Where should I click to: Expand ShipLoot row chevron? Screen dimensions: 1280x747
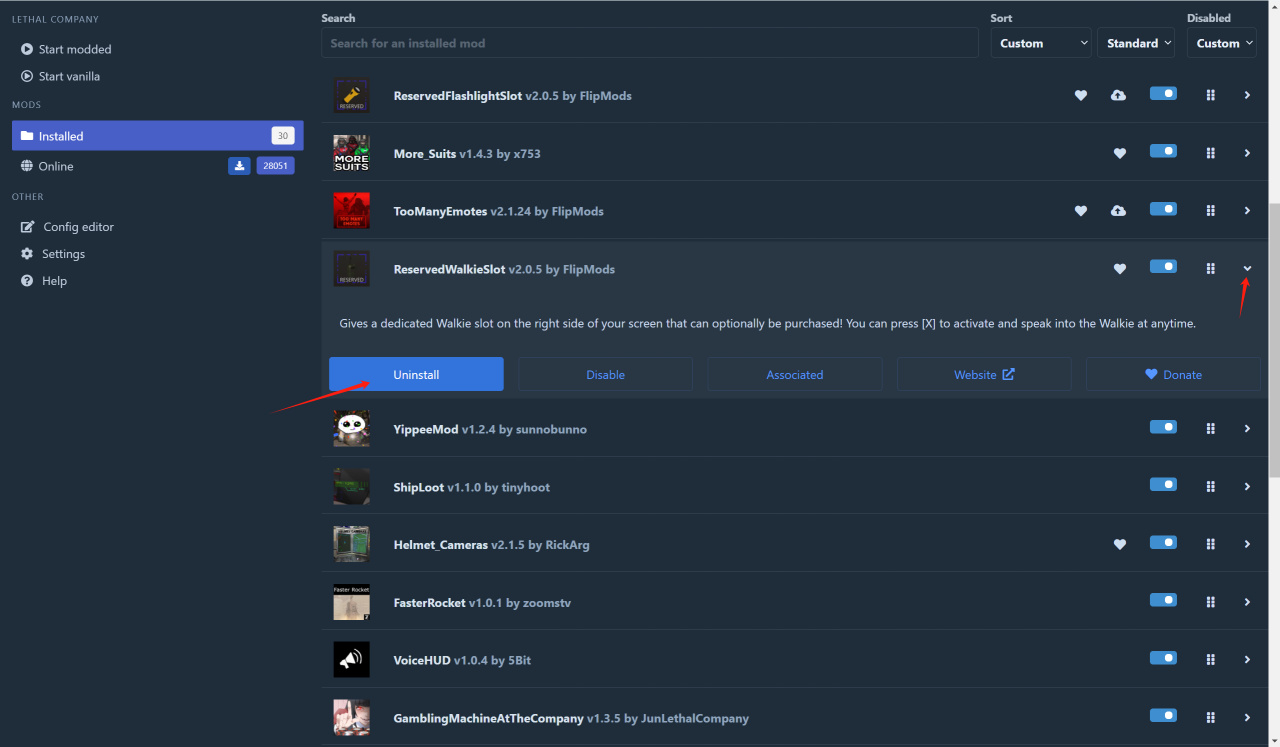(1247, 486)
